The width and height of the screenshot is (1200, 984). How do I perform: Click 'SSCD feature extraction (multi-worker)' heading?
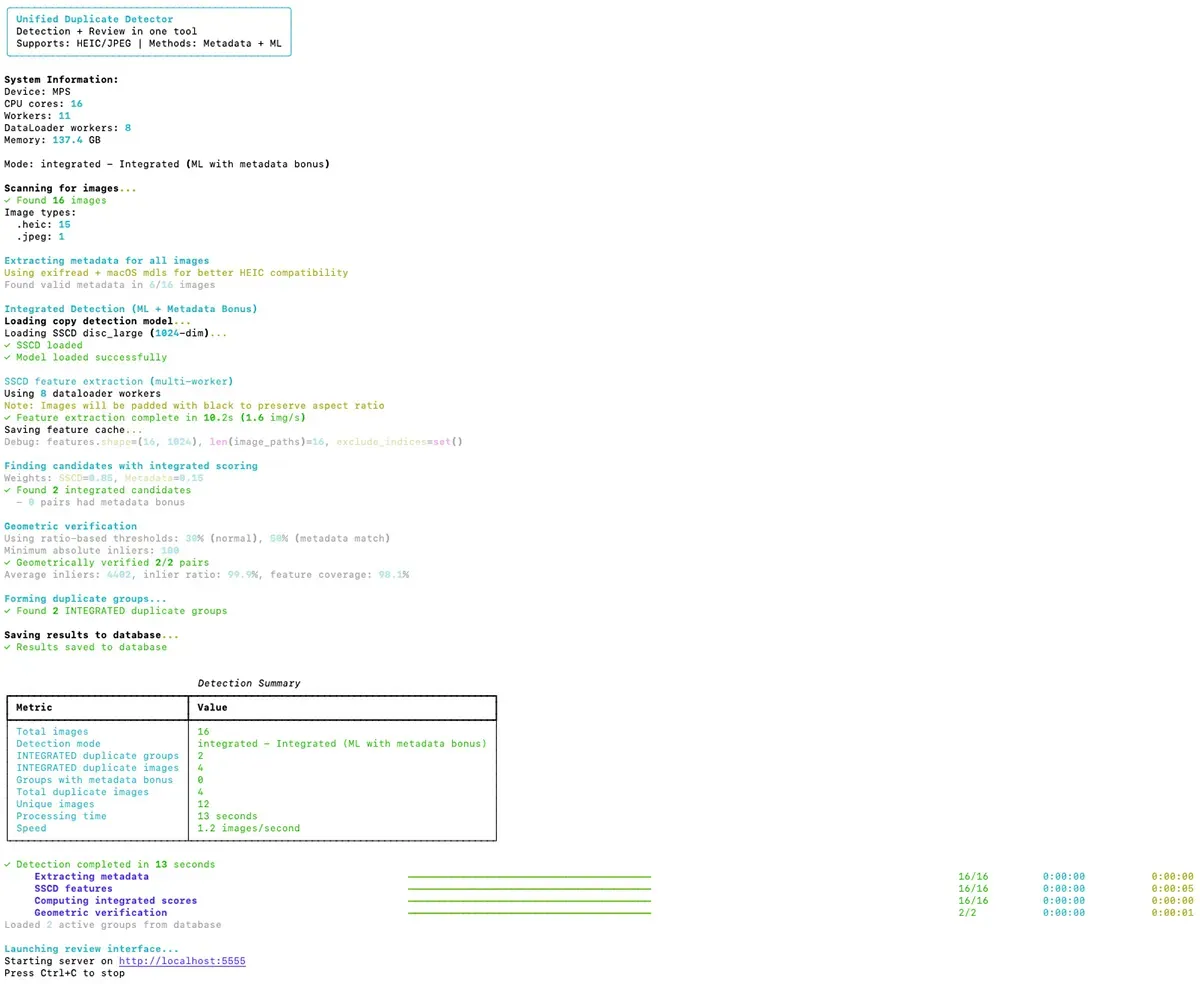click(x=118, y=382)
